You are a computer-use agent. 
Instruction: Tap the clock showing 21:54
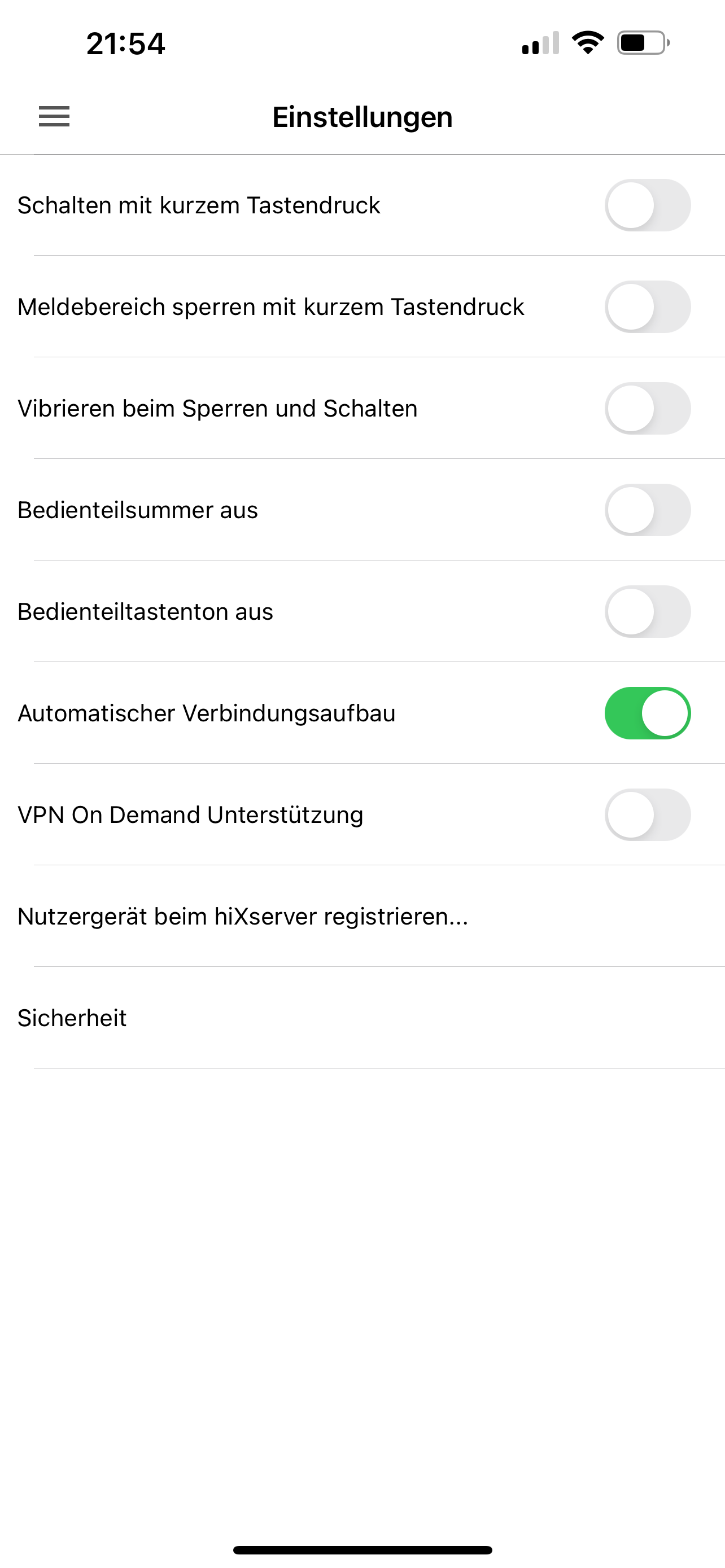point(125,44)
